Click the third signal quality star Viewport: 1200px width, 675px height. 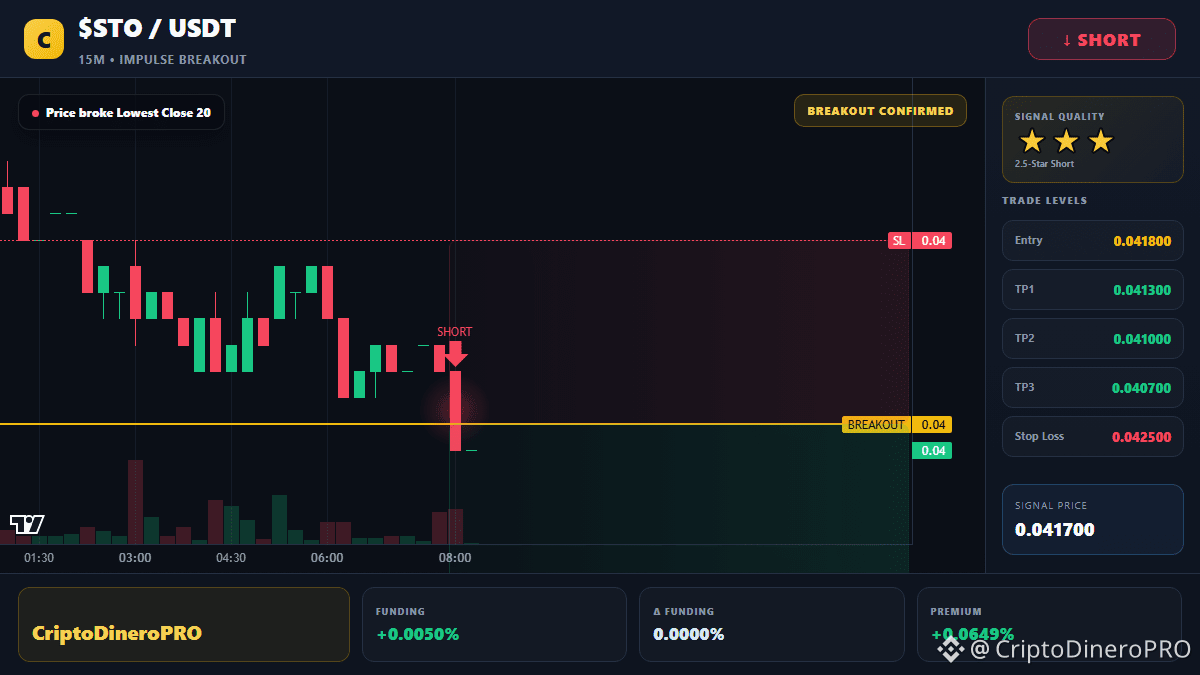1100,141
